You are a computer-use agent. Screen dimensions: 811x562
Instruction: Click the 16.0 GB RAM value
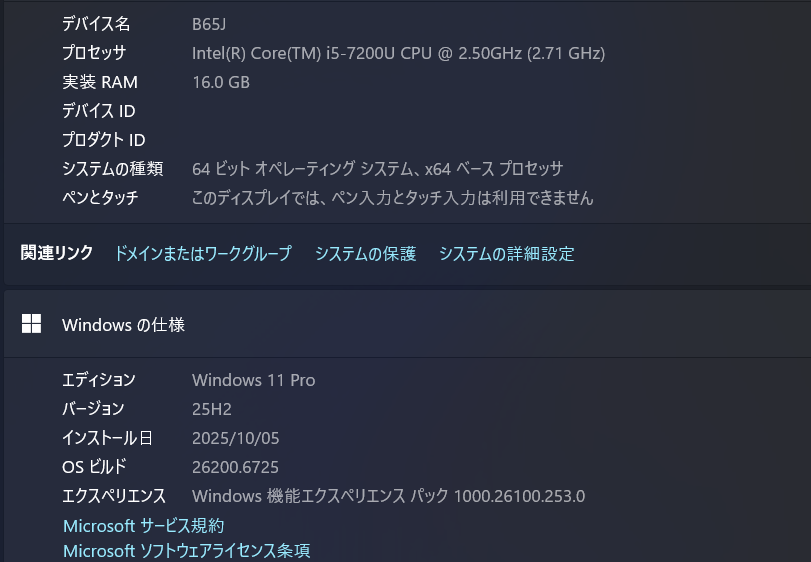click(x=221, y=82)
